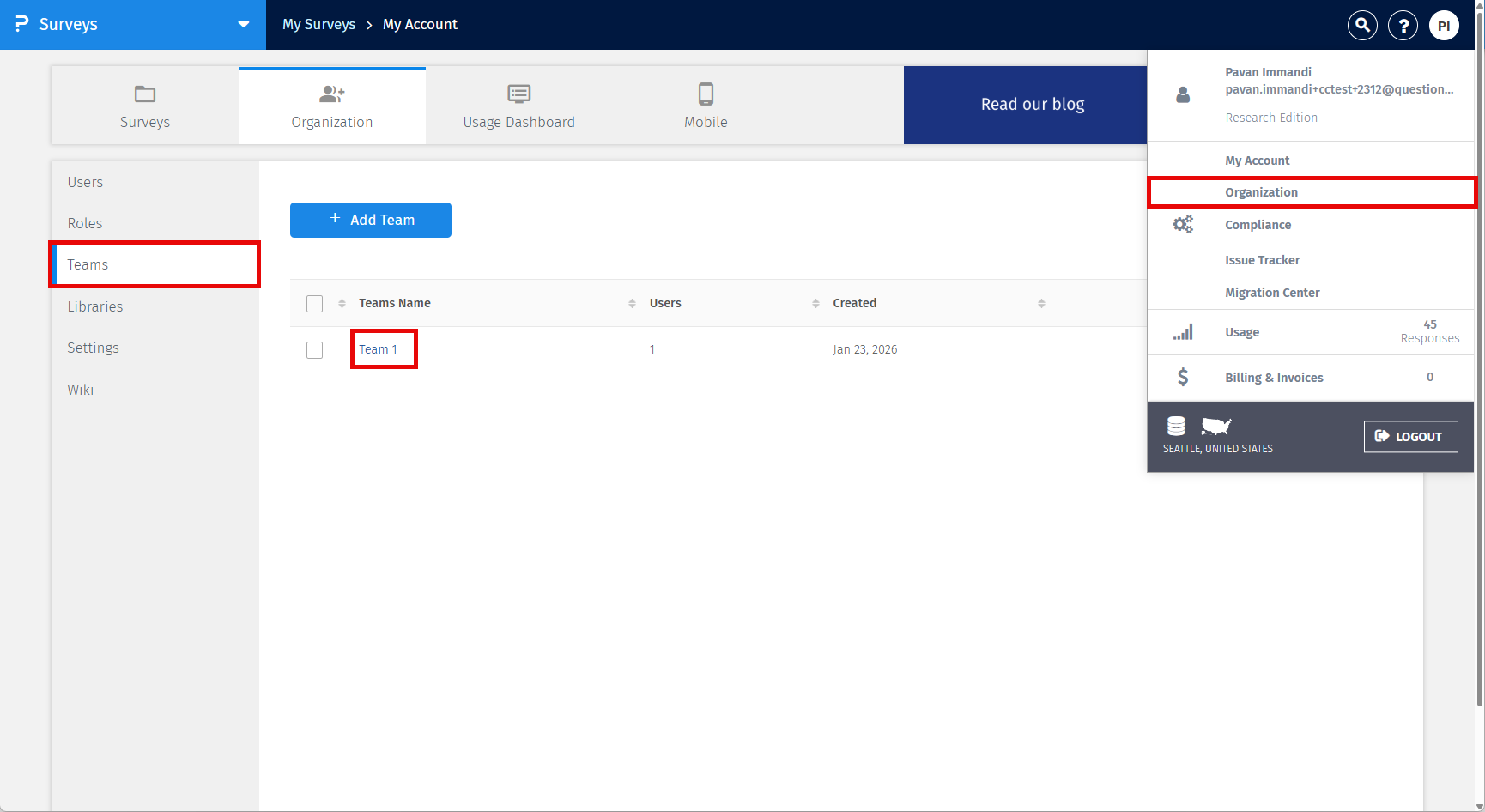Click the Logout button

click(1410, 436)
